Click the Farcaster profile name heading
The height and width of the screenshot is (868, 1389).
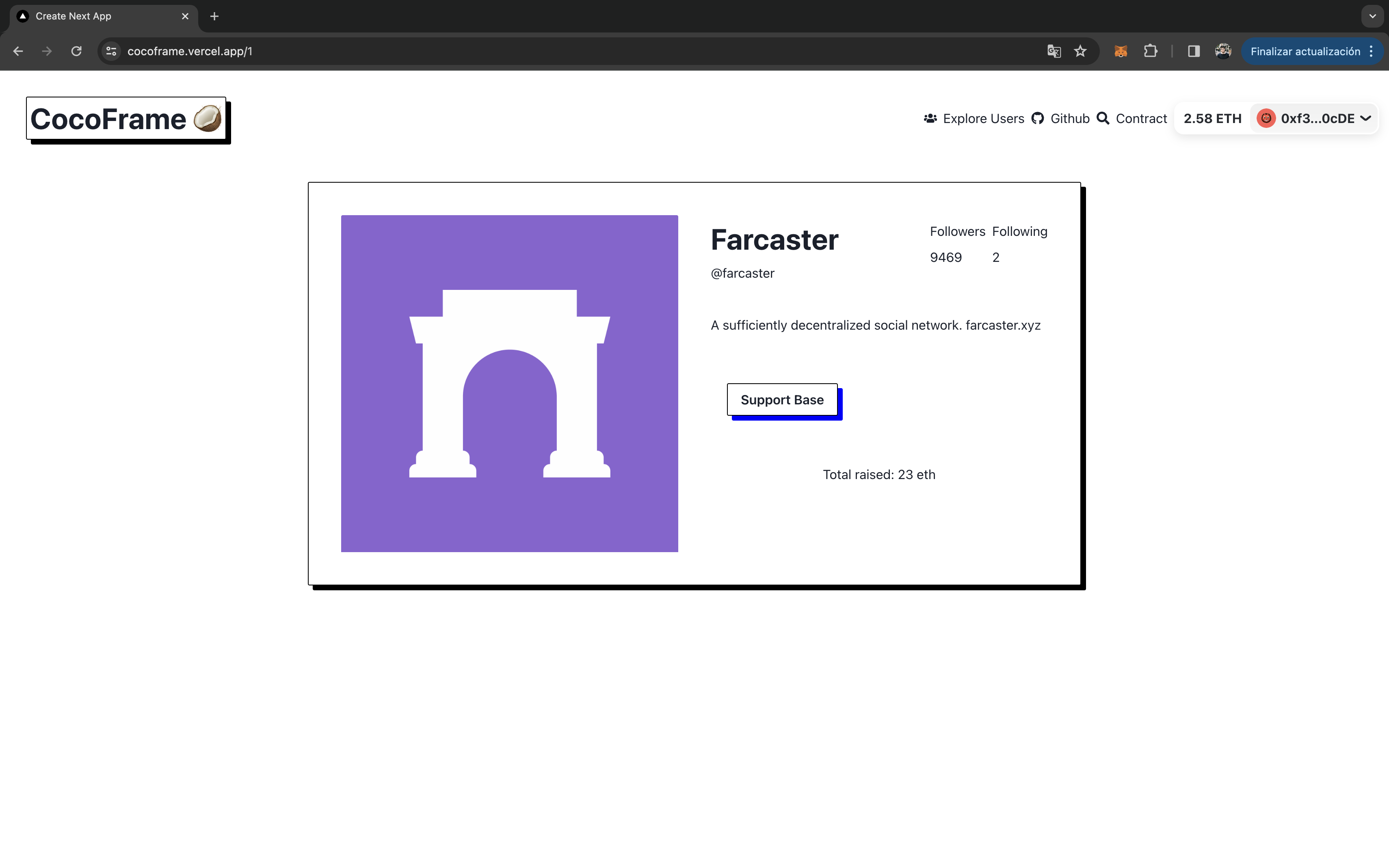pyautogui.click(x=774, y=240)
